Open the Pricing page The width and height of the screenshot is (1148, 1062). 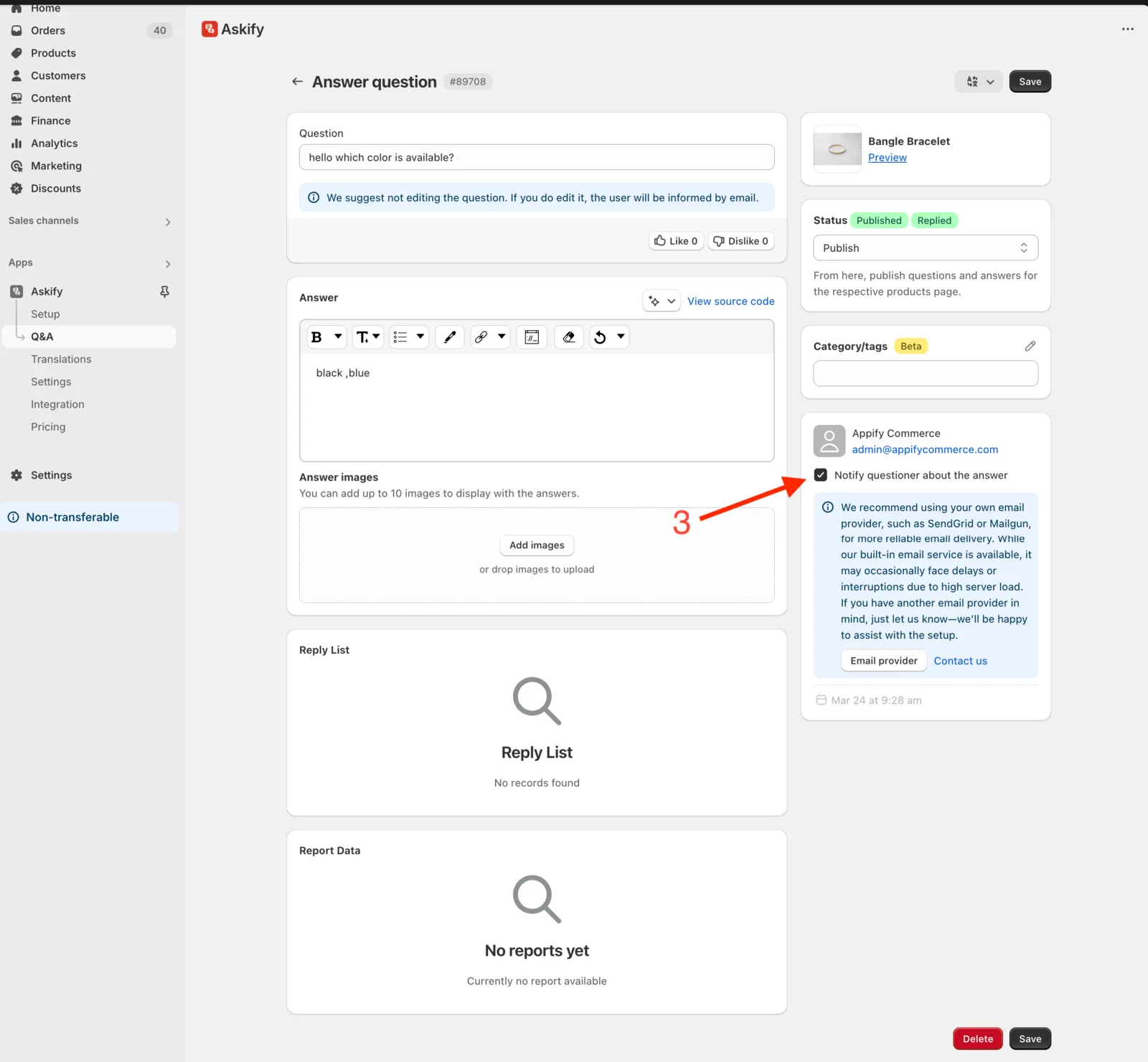48,427
